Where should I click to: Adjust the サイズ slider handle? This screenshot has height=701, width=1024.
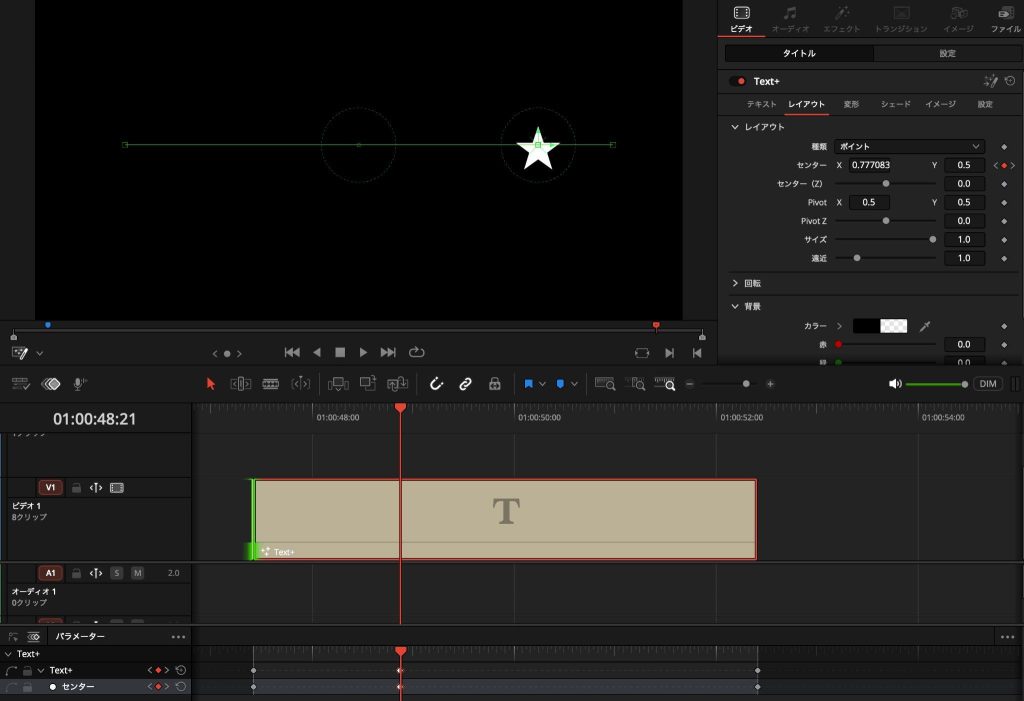point(933,240)
